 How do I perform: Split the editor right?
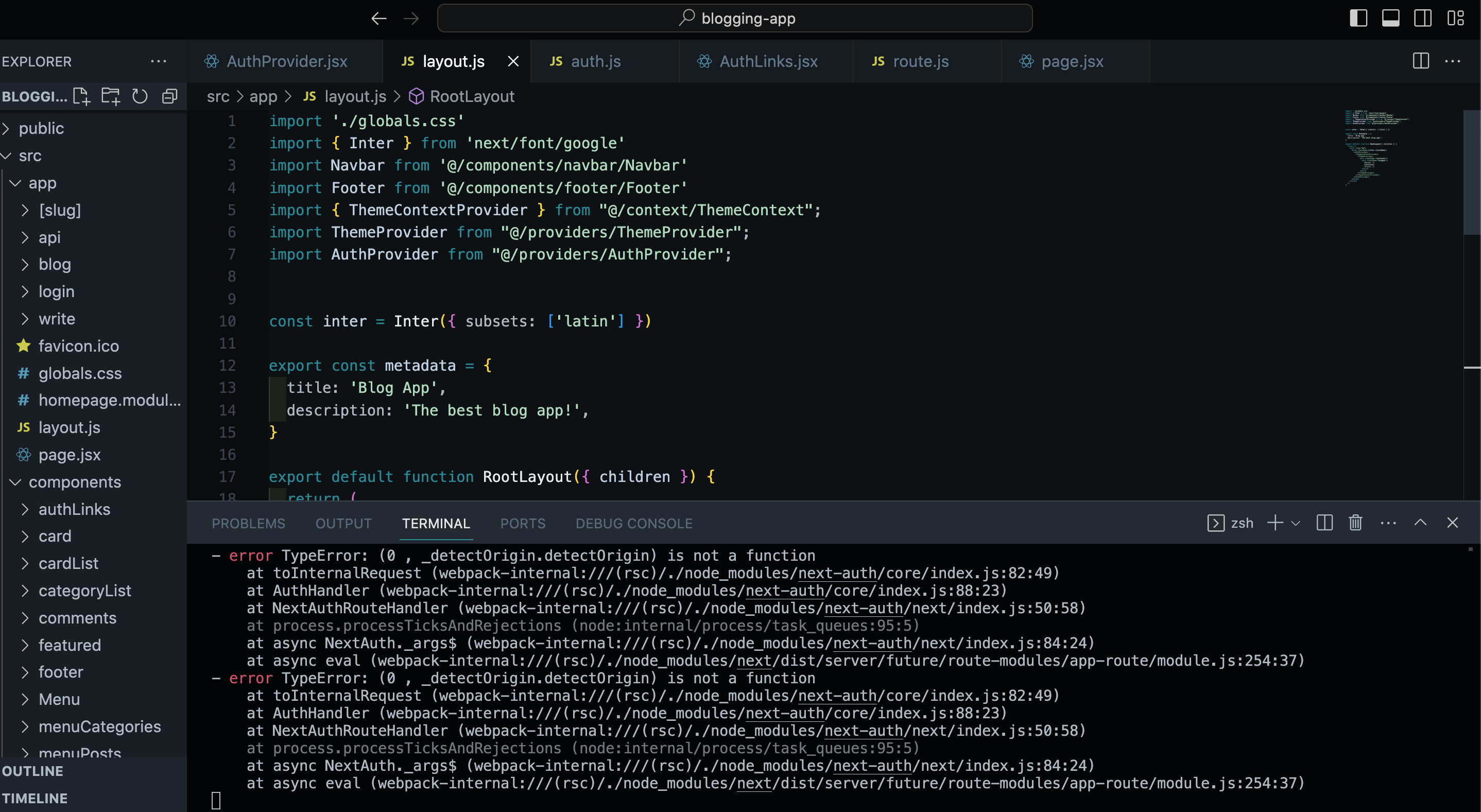point(1420,61)
